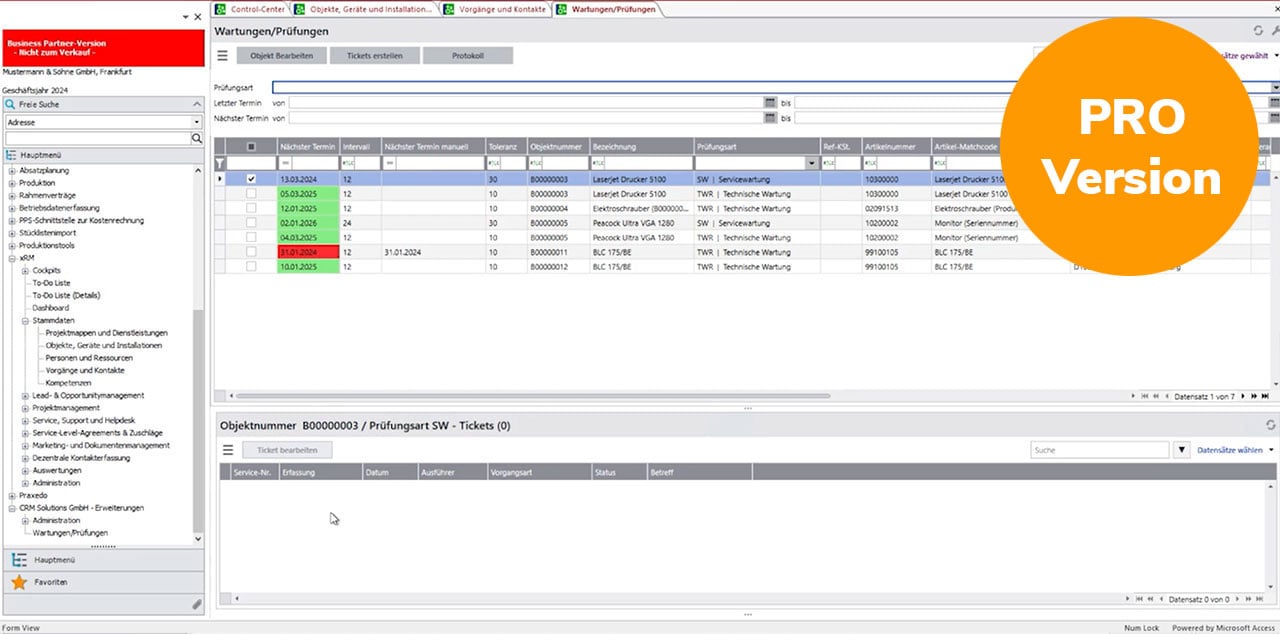Open the hamburger menu beside Objekt Bearbeiten
Viewport: 1280px width, 634px height.
click(222, 56)
